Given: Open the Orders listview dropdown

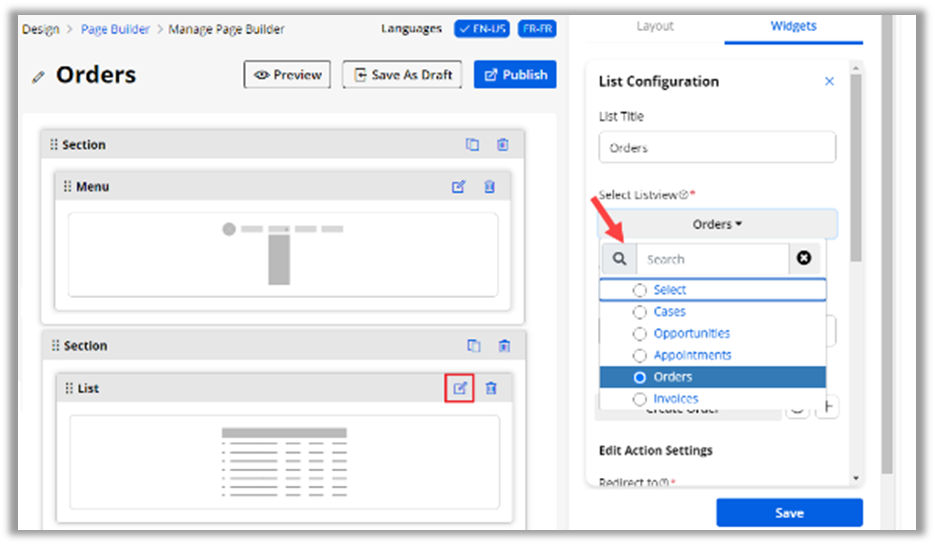Looking at the screenshot, I should click(x=717, y=225).
